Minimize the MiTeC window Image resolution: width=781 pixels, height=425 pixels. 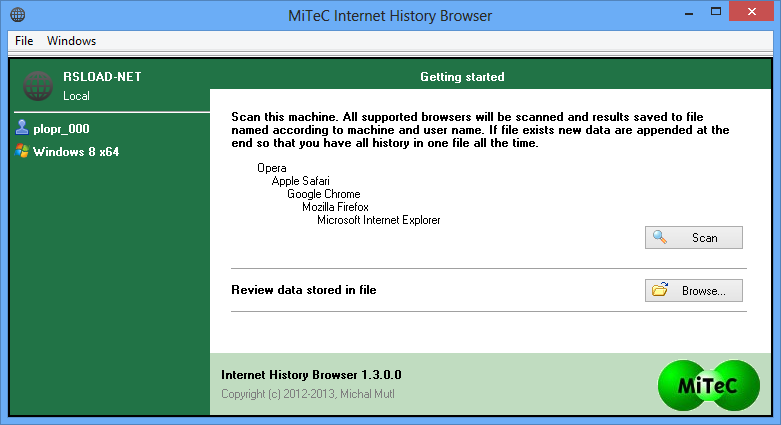click(x=689, y=12)
